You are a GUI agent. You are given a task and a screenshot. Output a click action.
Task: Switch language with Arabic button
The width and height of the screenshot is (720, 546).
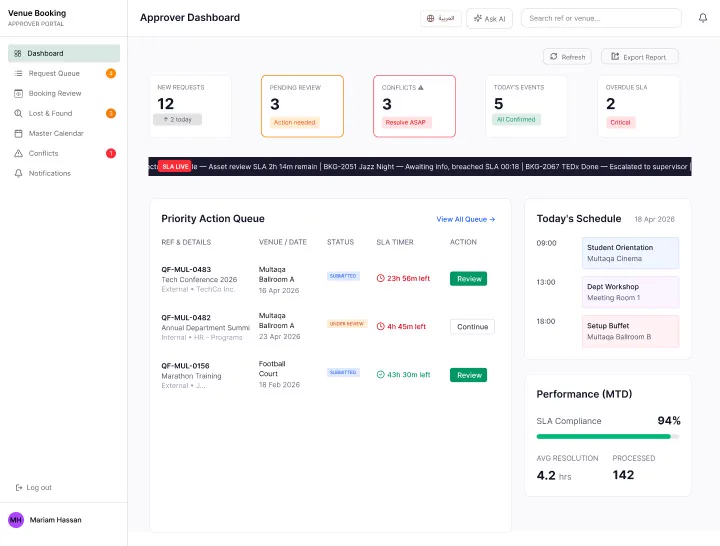click(x=441, y=18)
